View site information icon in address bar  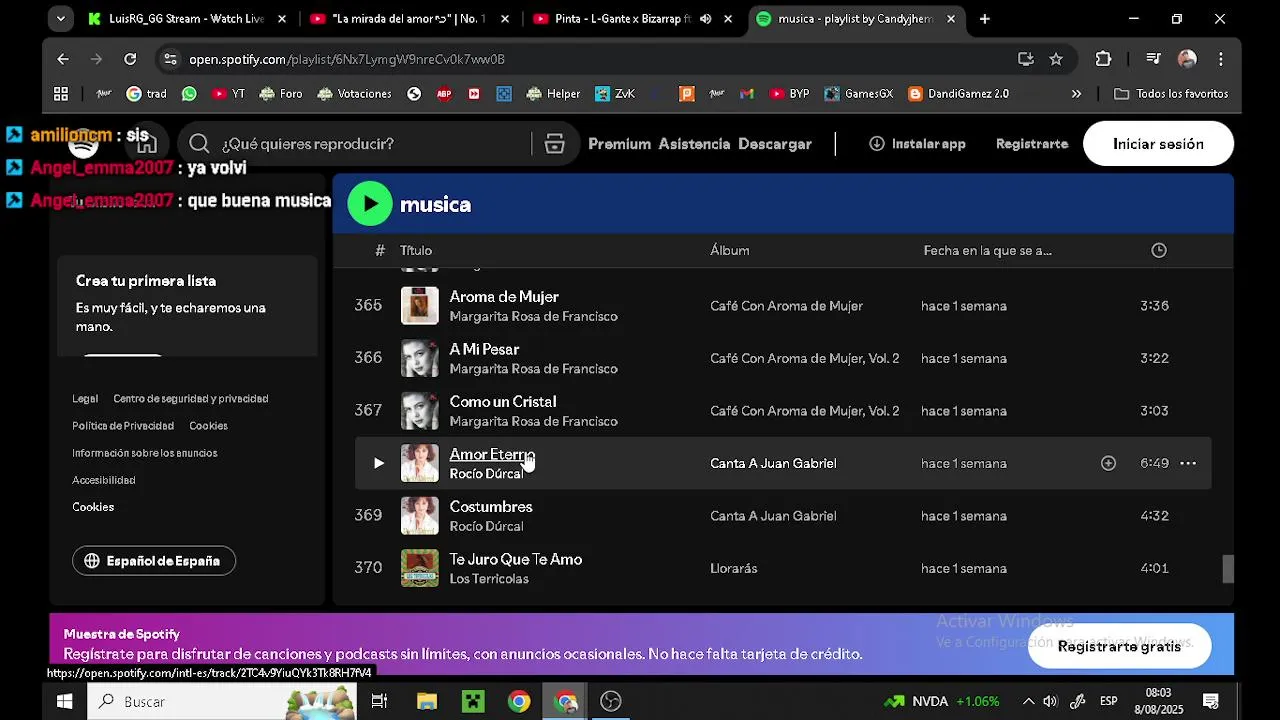tap(170, 59)
